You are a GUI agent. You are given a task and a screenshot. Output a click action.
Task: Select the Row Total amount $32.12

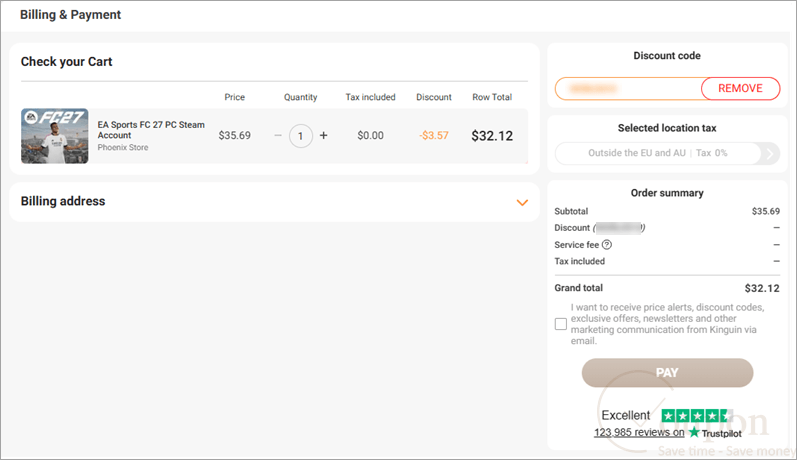tap(492, 136)
